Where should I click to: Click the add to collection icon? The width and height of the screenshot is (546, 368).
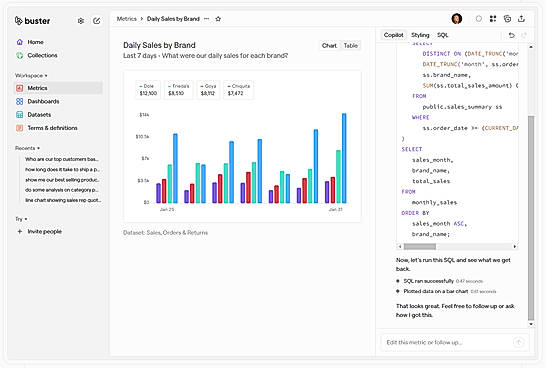(x=507, y=19)
